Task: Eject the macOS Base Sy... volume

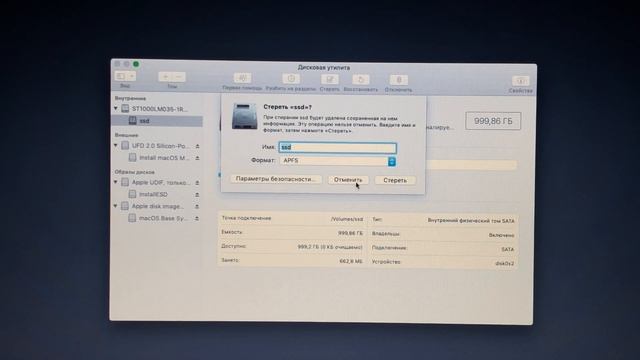Action: pos(197,219)
